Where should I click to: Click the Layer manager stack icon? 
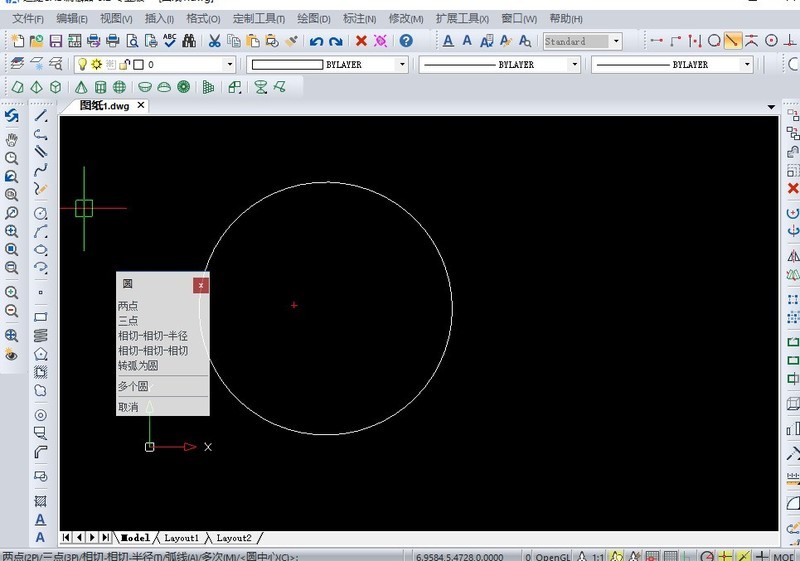pos(17,64)
